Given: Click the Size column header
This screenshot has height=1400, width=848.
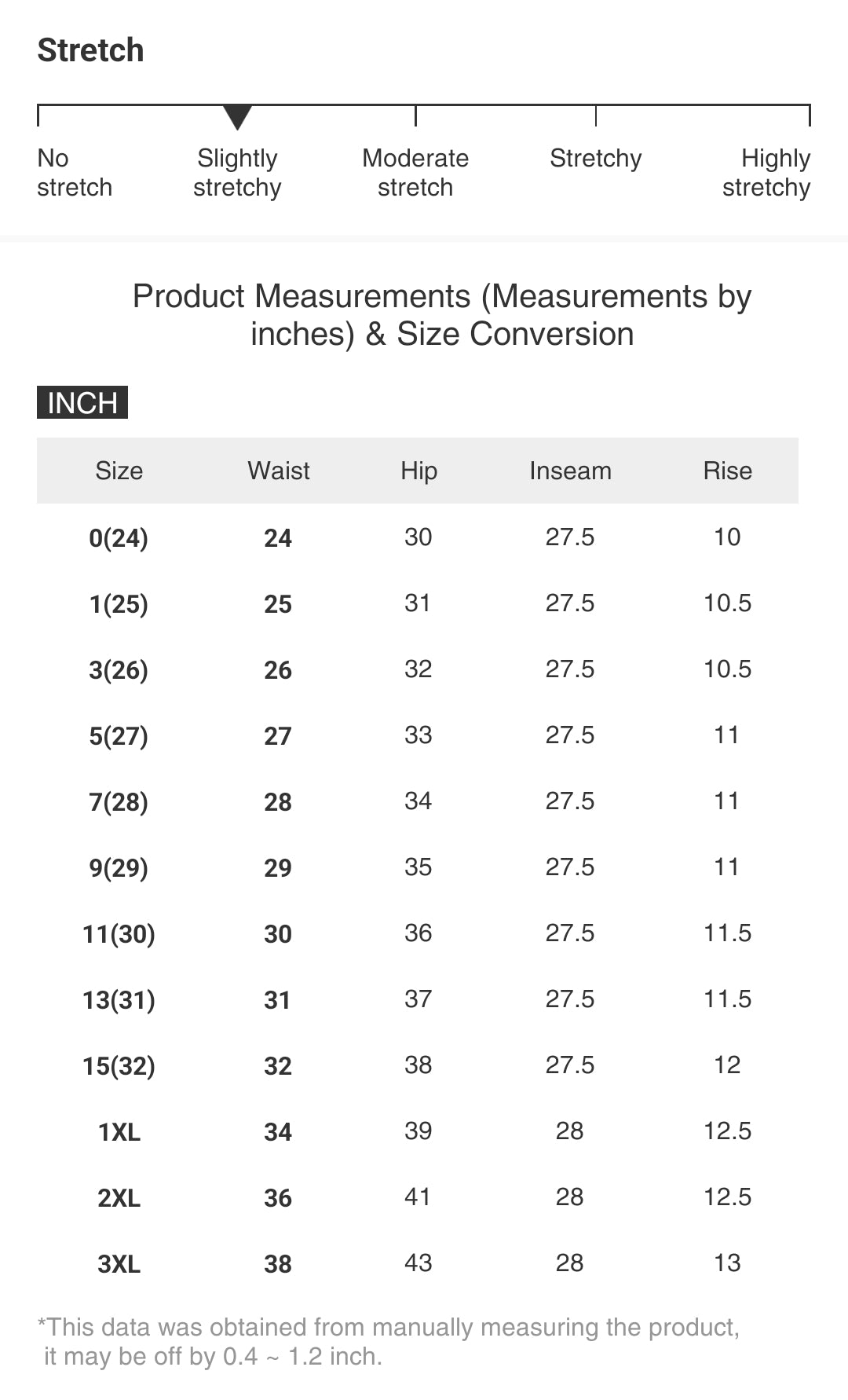Looking at the screenshot, I should 119,471.
